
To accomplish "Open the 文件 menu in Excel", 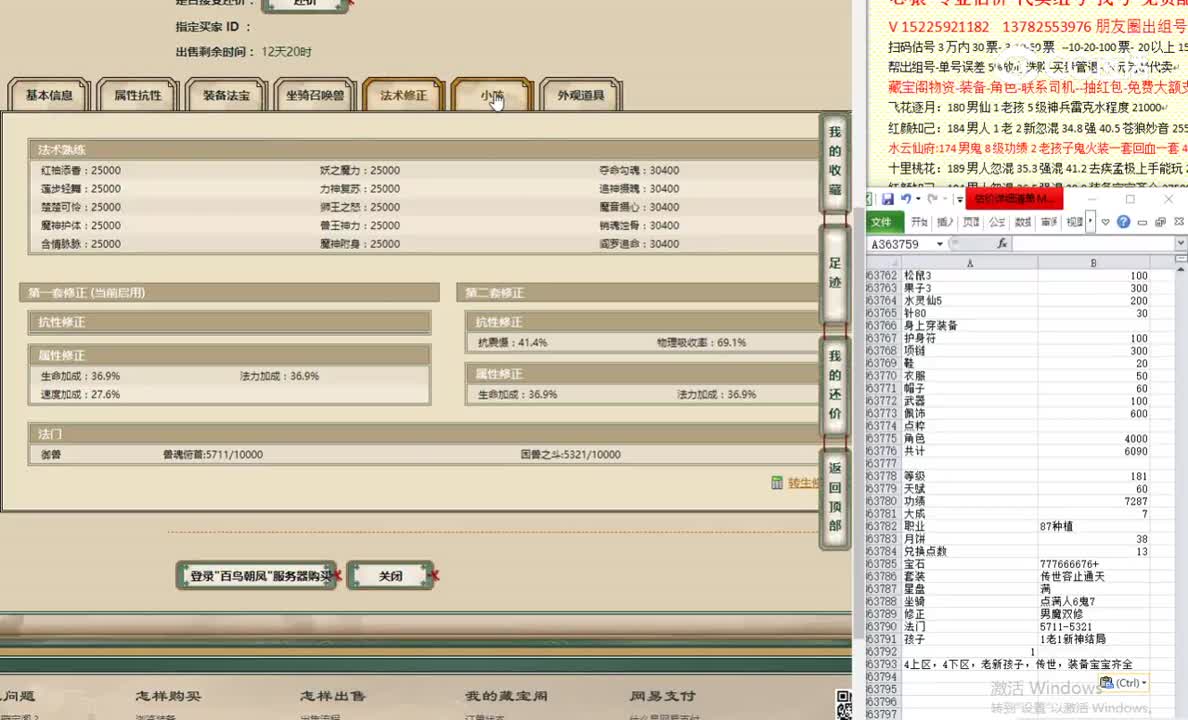I will (883, 222).
